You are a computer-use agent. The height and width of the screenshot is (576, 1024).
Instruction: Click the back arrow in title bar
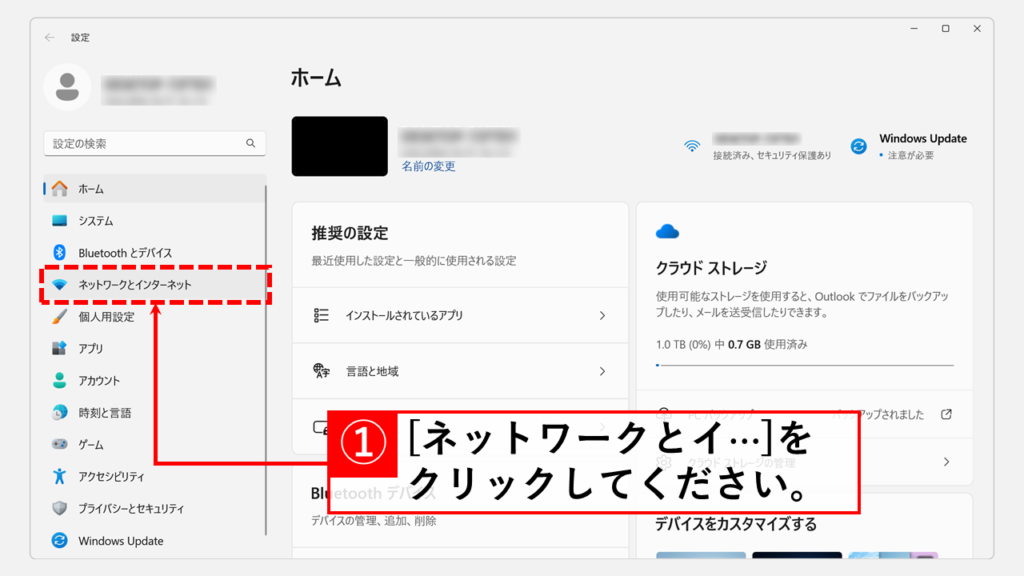coord(50,37)
